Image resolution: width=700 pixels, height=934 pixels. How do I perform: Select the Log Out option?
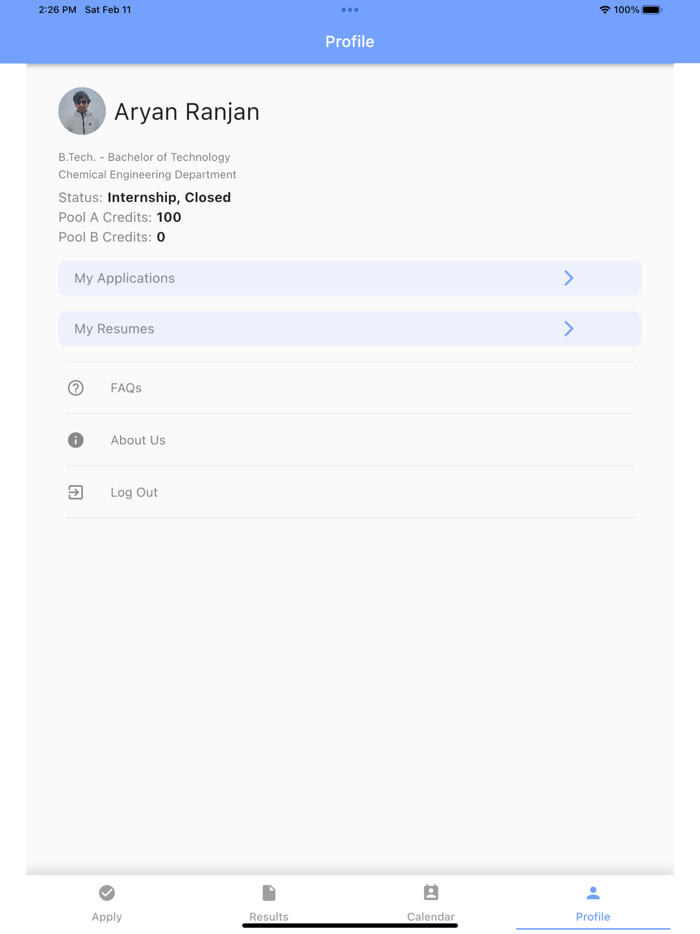tap(134, 492)
